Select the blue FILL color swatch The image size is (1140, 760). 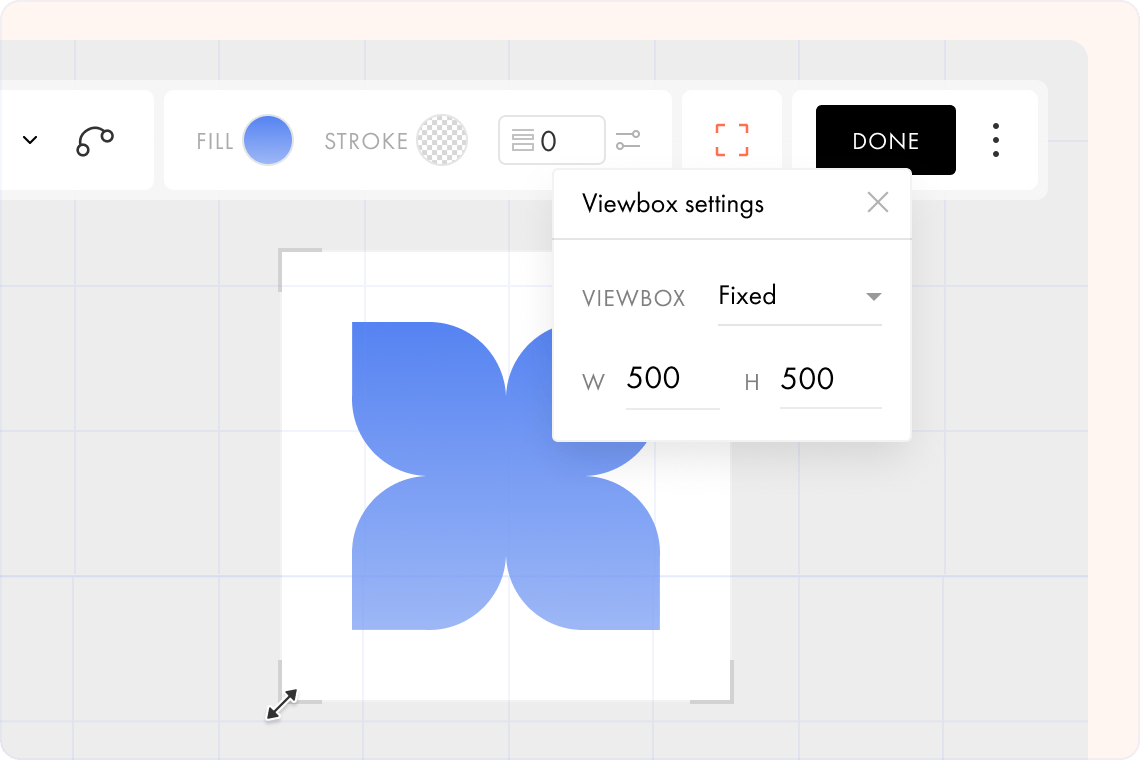click(x=267, y=140)
